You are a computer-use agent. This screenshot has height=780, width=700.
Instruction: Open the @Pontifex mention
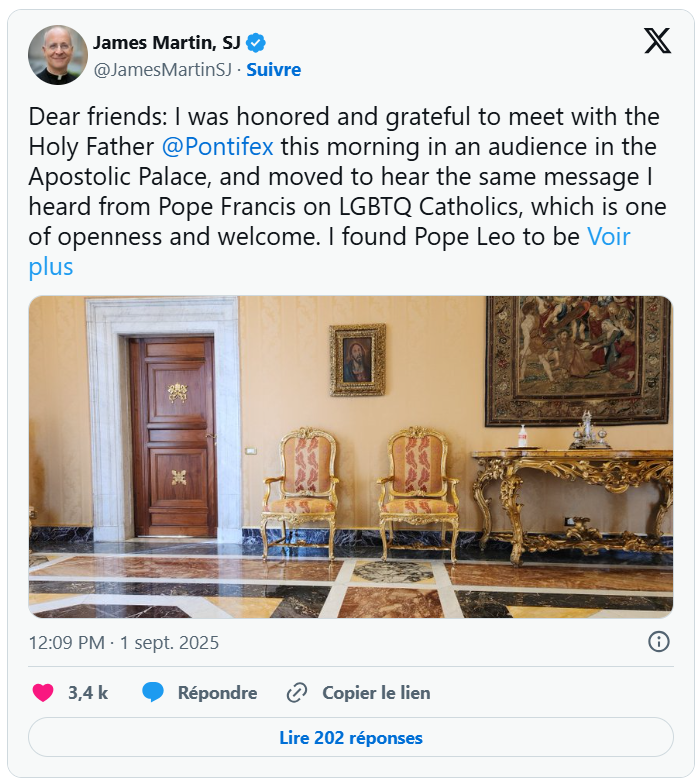tap(218, 146)
